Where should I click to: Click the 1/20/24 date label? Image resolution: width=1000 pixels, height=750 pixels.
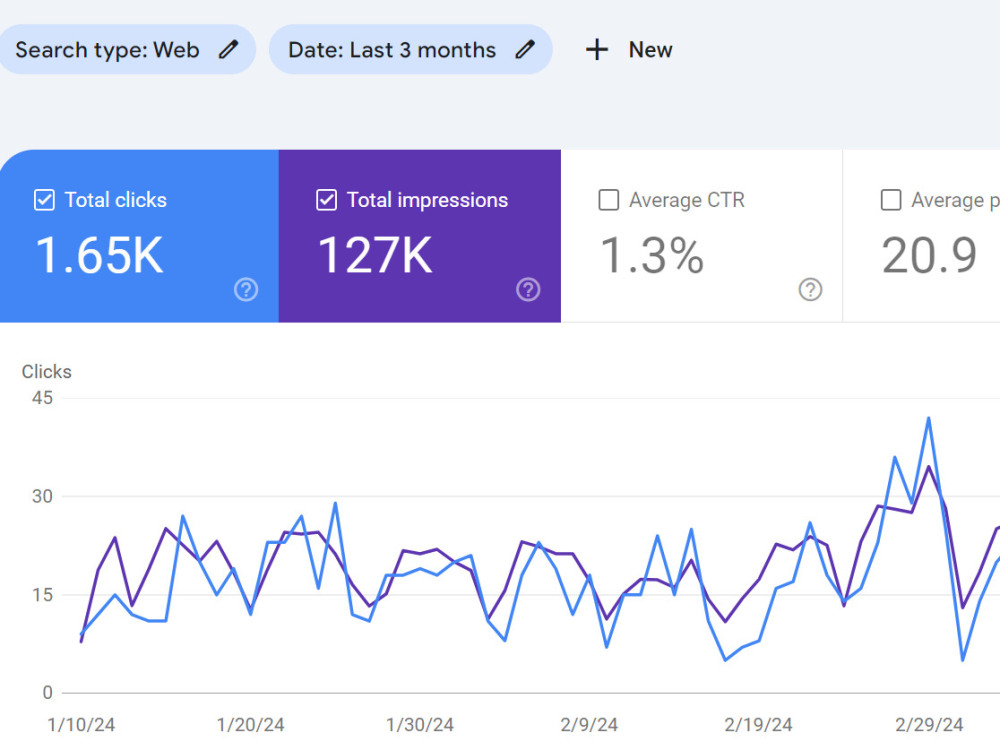[x=250, y=725]
